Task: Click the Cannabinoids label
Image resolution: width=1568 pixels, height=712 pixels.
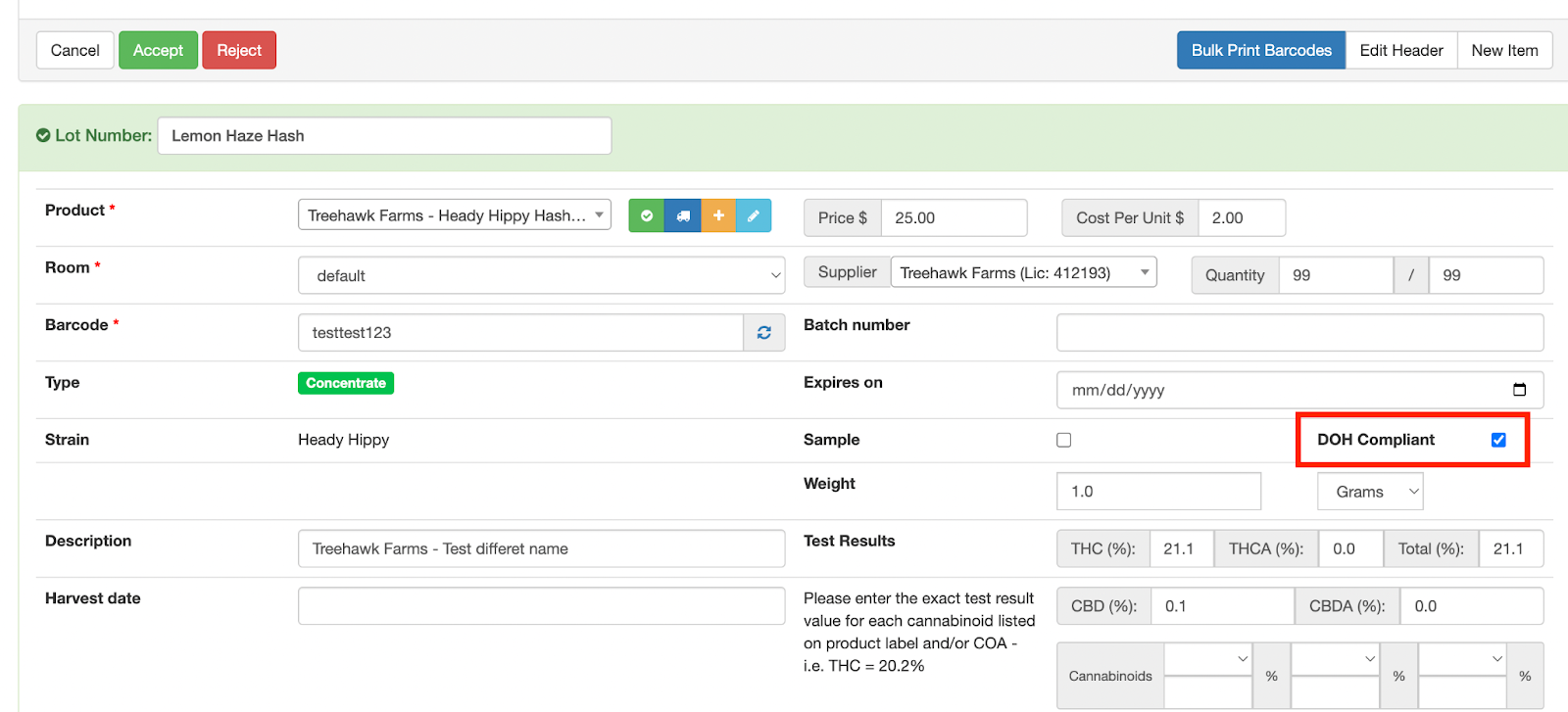Action: pos(1110,676)
